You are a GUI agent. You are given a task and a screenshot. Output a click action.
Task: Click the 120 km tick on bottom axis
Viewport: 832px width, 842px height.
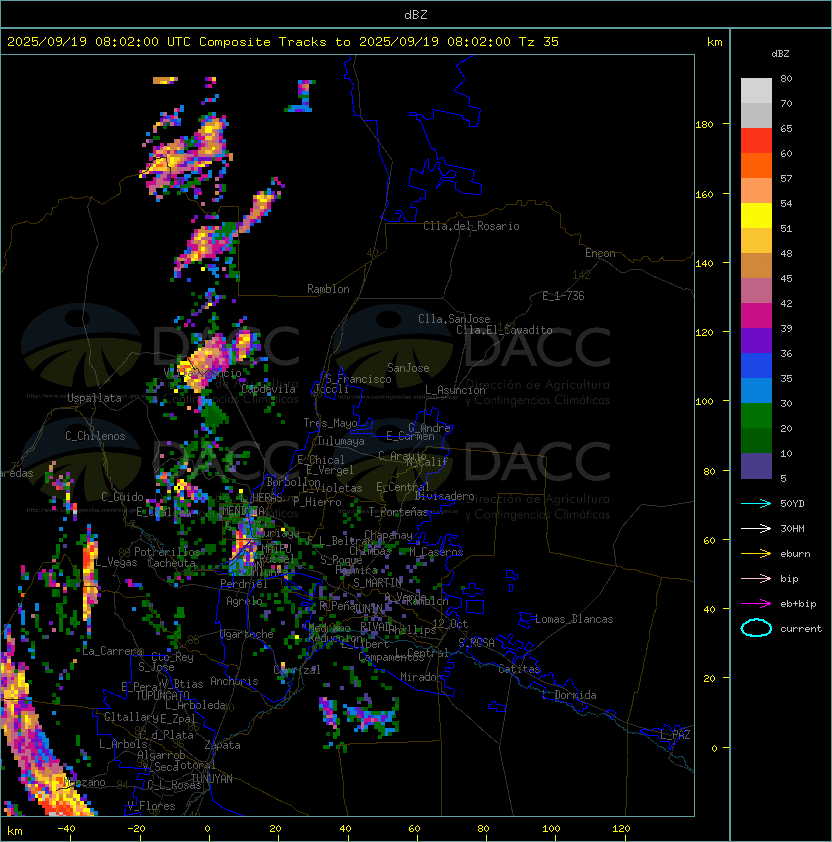tap(621, 829)
